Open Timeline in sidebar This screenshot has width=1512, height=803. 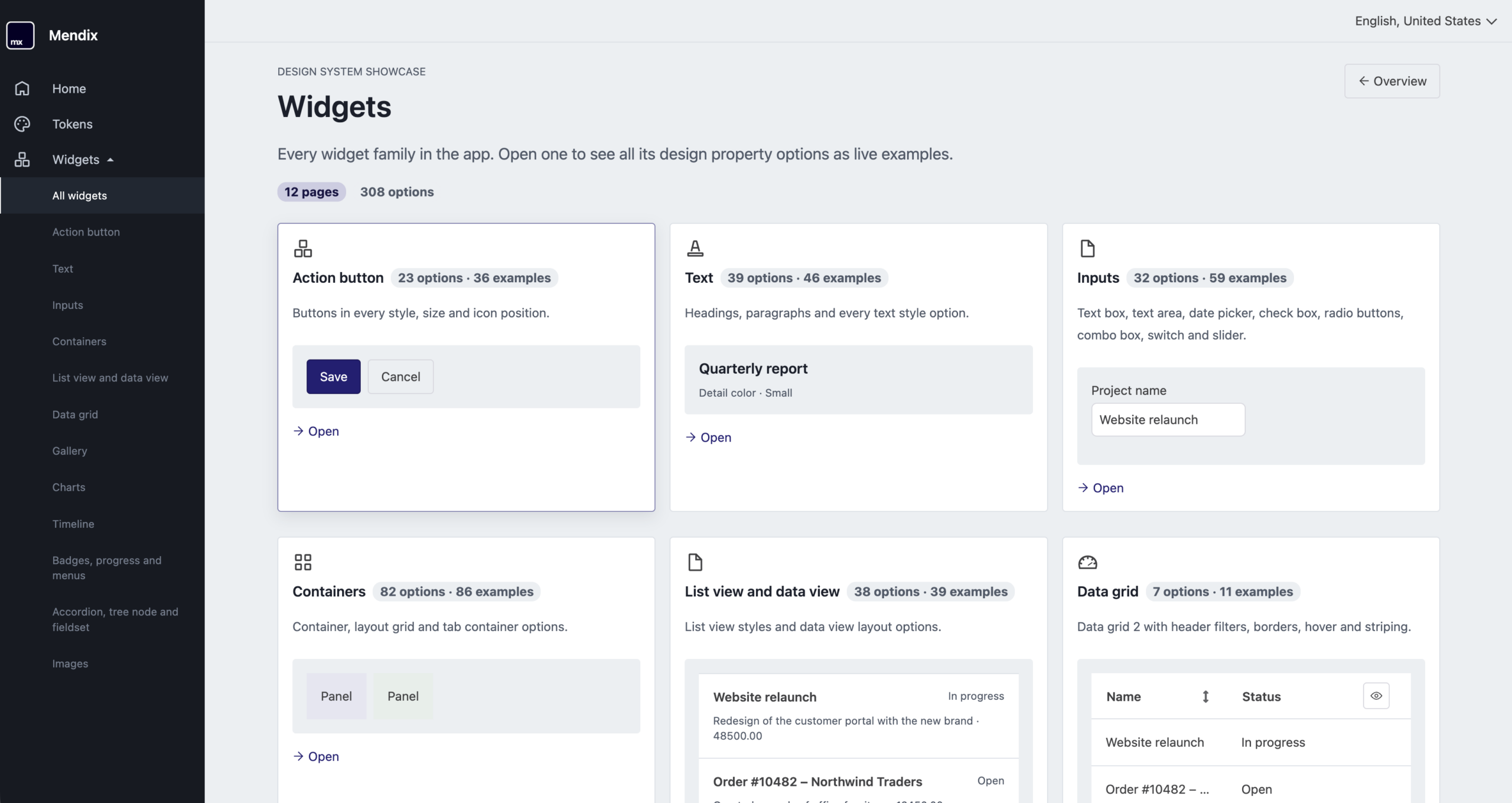103,524
